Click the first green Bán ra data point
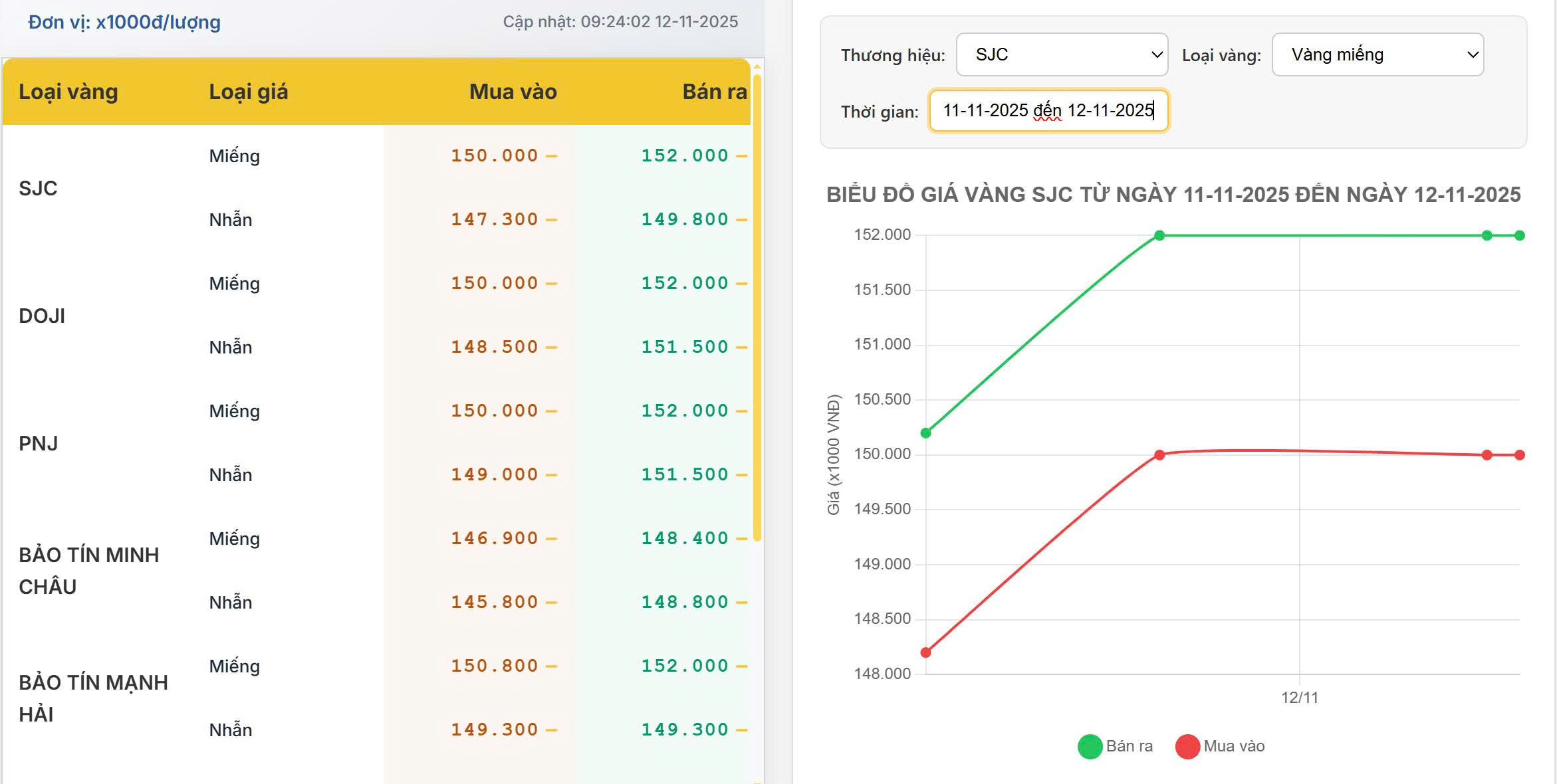1557x784 pixels. coord(925,433)
